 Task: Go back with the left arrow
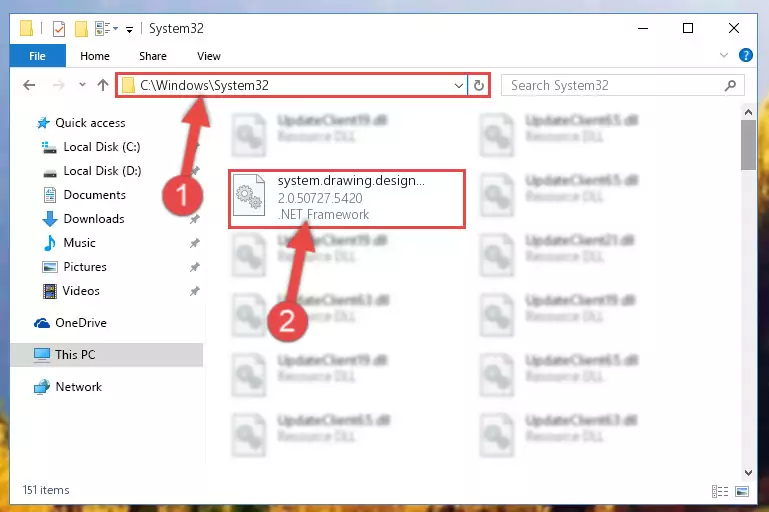pos(29,85)
